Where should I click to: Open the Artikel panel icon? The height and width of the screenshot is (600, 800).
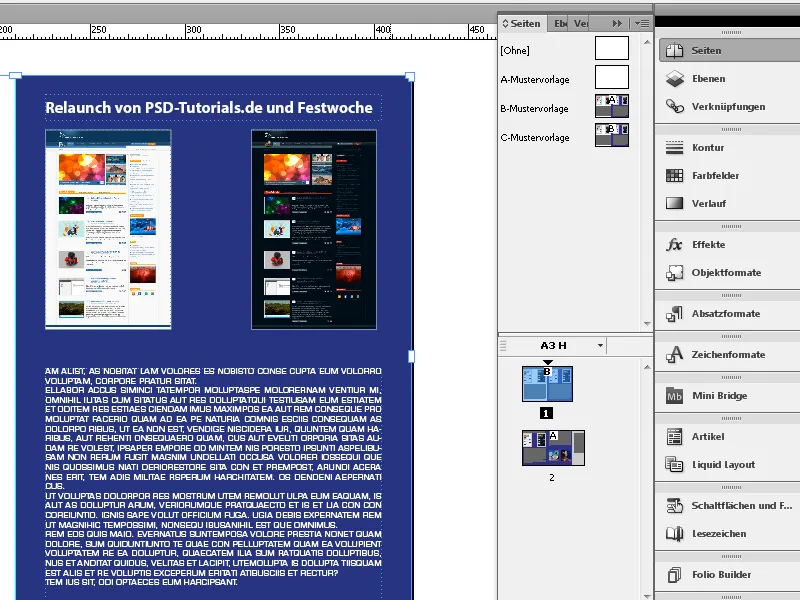click(674, 436)
